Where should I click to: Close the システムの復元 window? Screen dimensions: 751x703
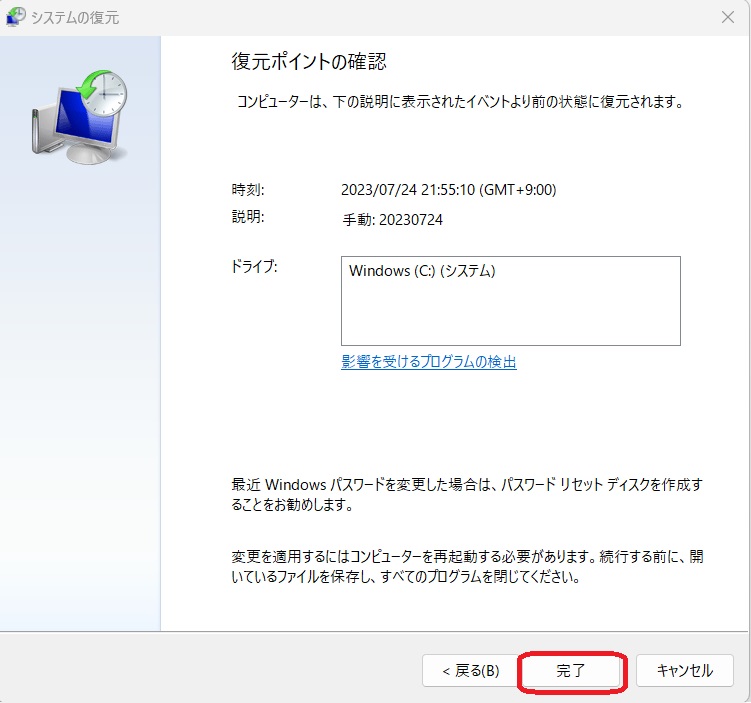[x=728, y=17]
